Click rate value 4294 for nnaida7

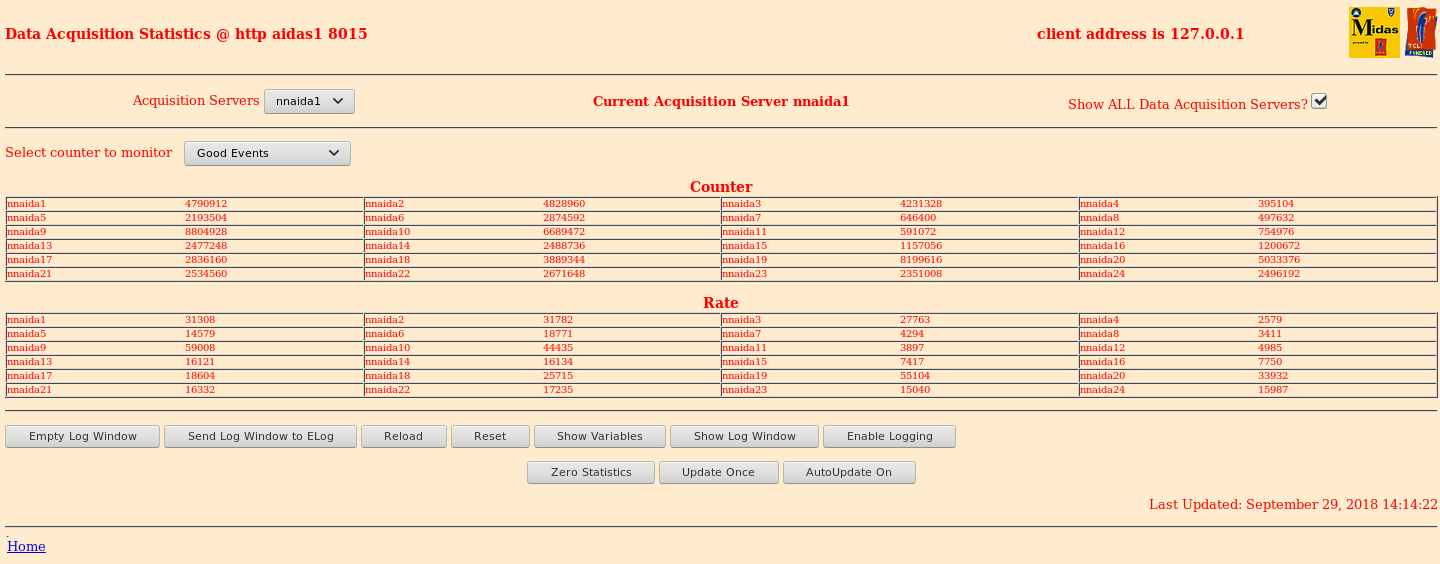912,334
